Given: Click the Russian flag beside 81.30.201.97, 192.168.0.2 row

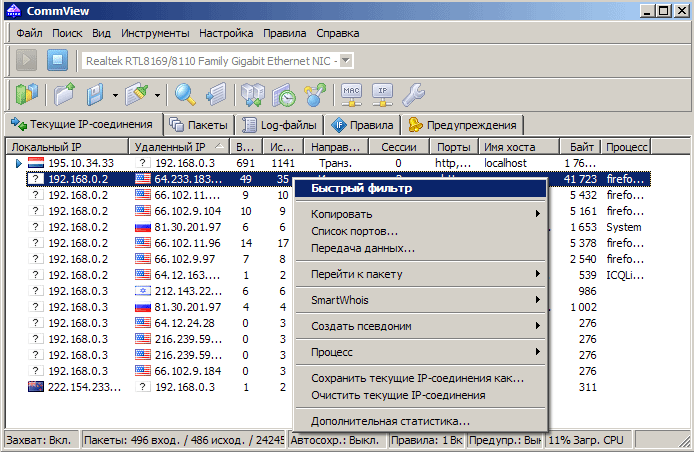Looking at the screenshot, I should (143, 228).
